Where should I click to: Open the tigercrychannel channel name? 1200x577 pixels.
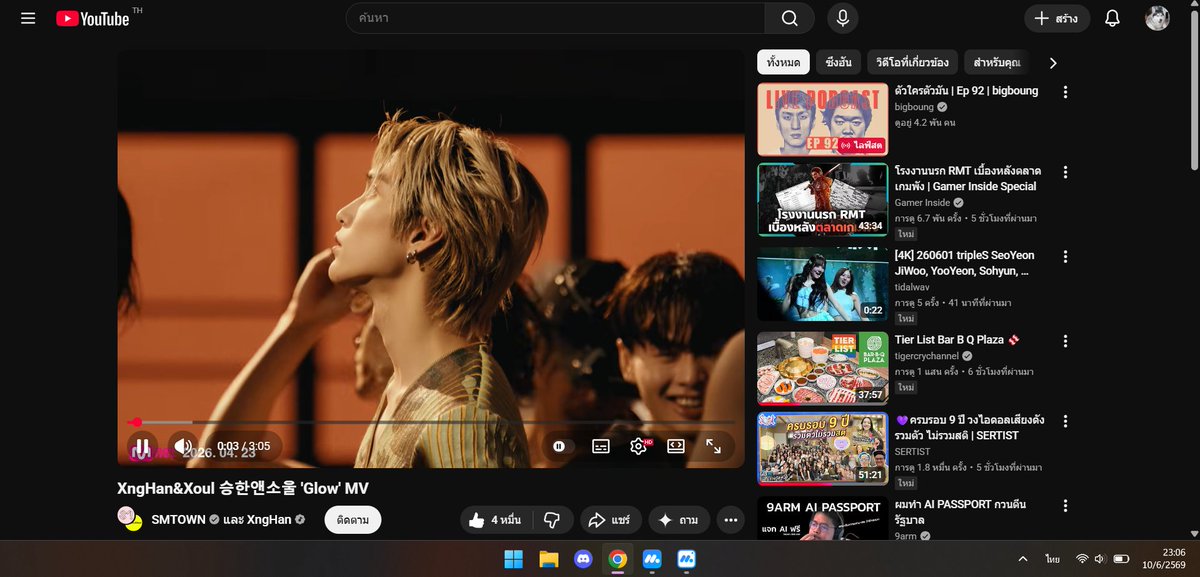pyautogui.click(x=927, y=356)
